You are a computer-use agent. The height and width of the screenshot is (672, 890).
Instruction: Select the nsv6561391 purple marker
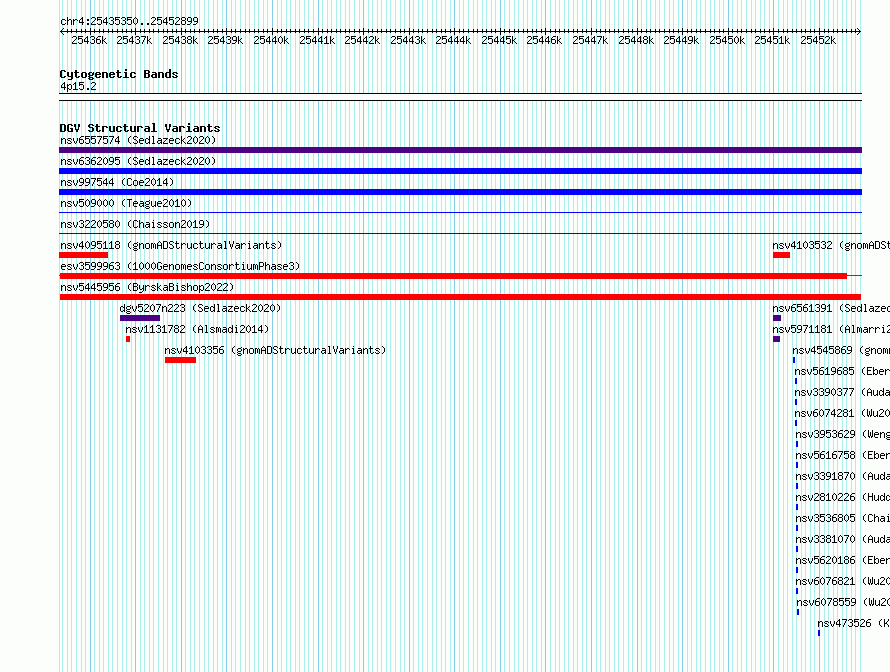click(x=777, y=318)
